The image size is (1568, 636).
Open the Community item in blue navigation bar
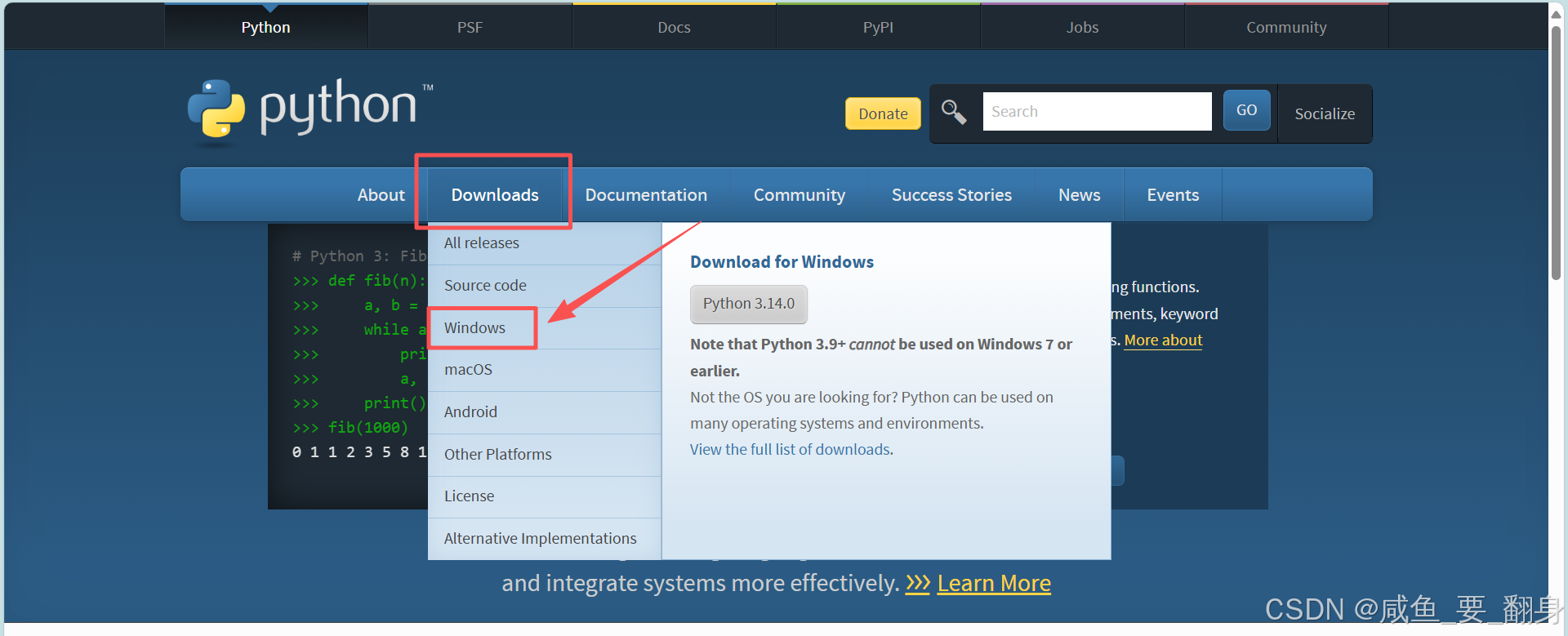point(800,195)
